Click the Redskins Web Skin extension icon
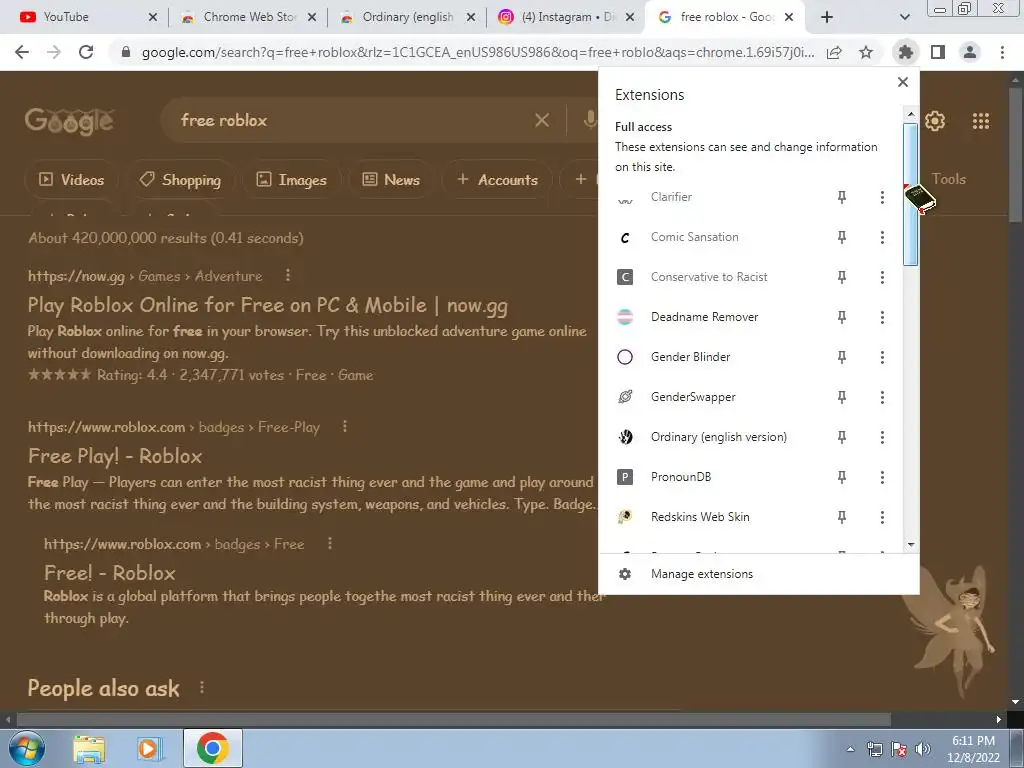The width and height of the screenshot is (1024, 768). (625, 517)
